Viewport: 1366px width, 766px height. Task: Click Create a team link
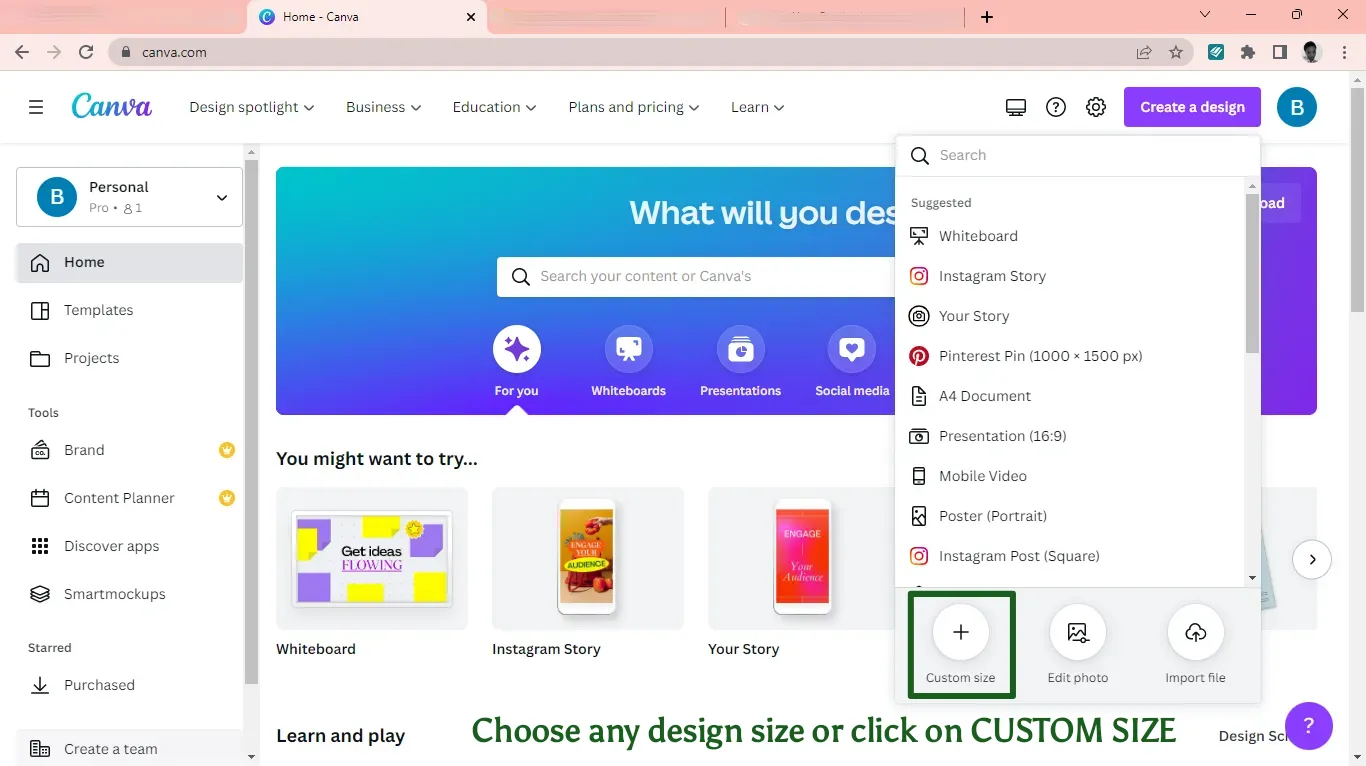pos(110,749)
